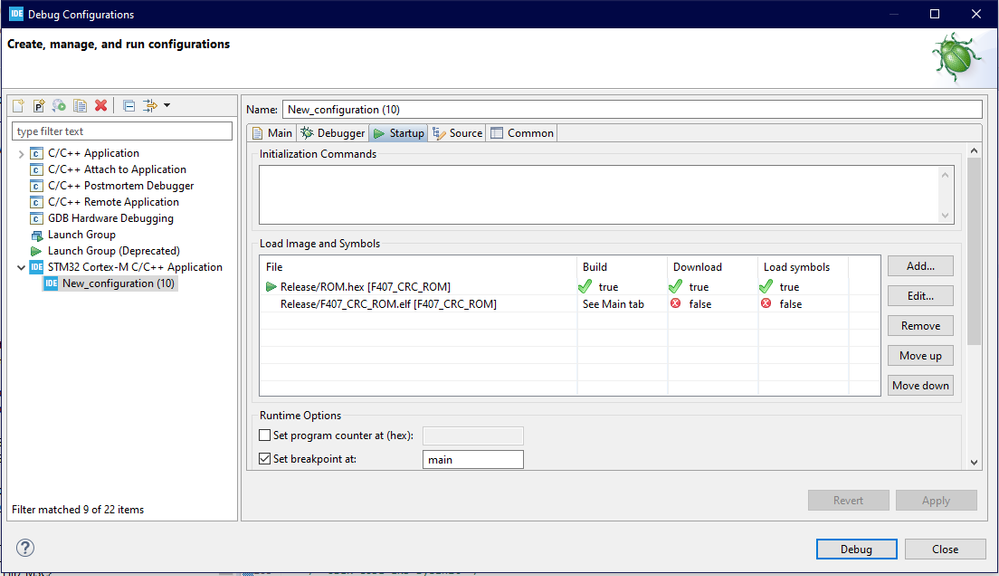Select the Startup tab
999x576 pixels.
click(x=399, y=133)
